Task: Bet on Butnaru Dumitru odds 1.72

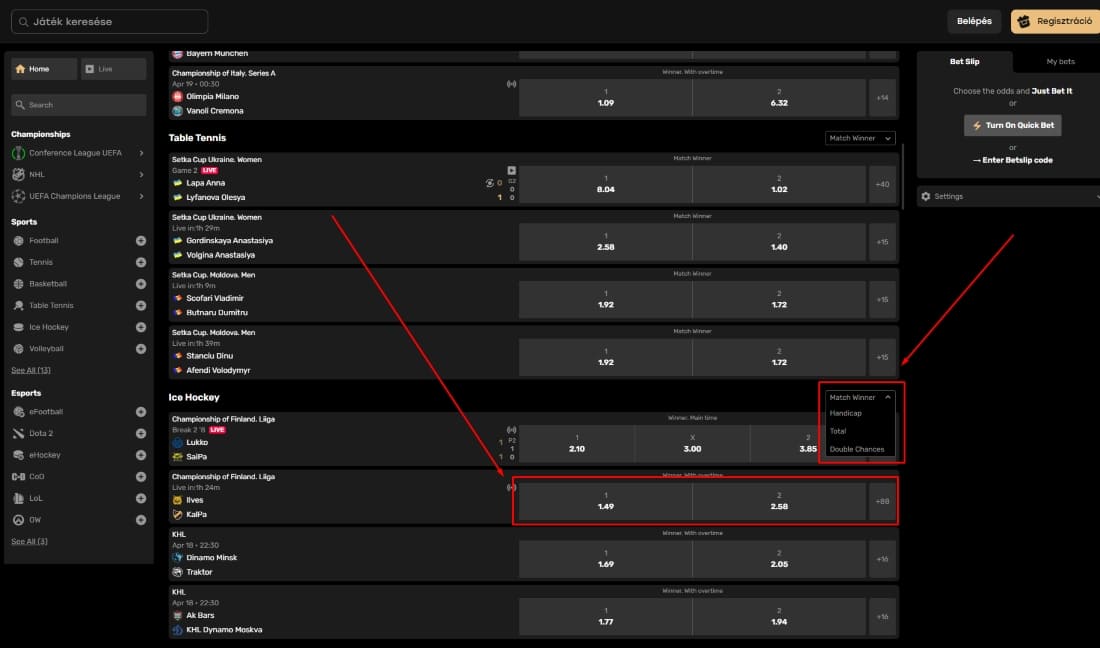Action: click(x=779, y=299)
